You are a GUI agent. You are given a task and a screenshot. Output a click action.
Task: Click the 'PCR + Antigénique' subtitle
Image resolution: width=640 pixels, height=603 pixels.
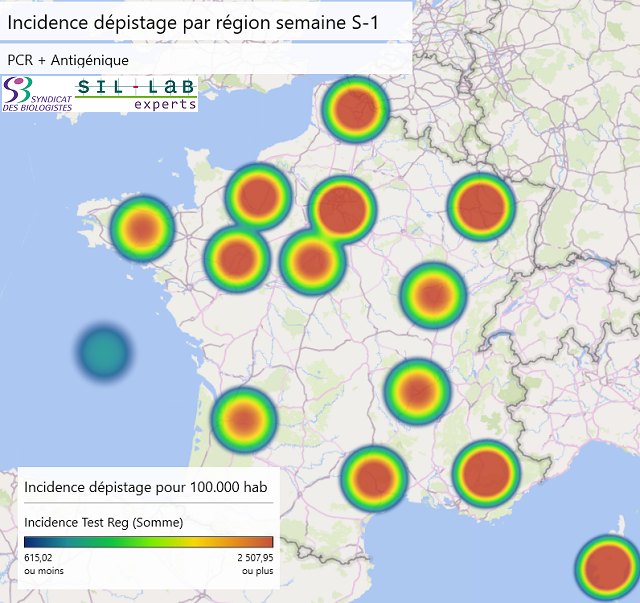coord(68,60)
